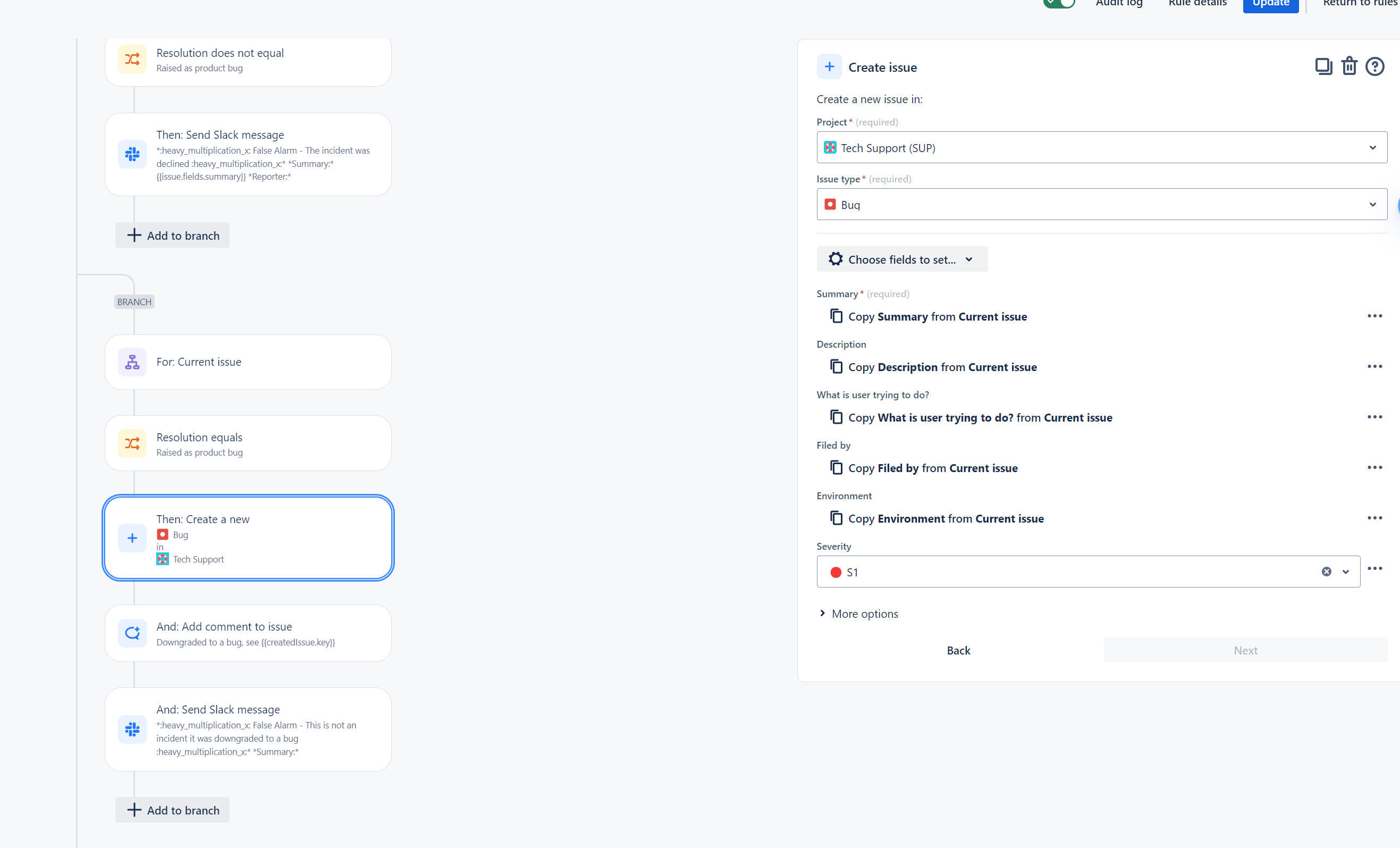Click the plus icon on the Then: Create a new card
Image resolution: width=1400 pixels, height=848 pixels.
tap(132, 538)
